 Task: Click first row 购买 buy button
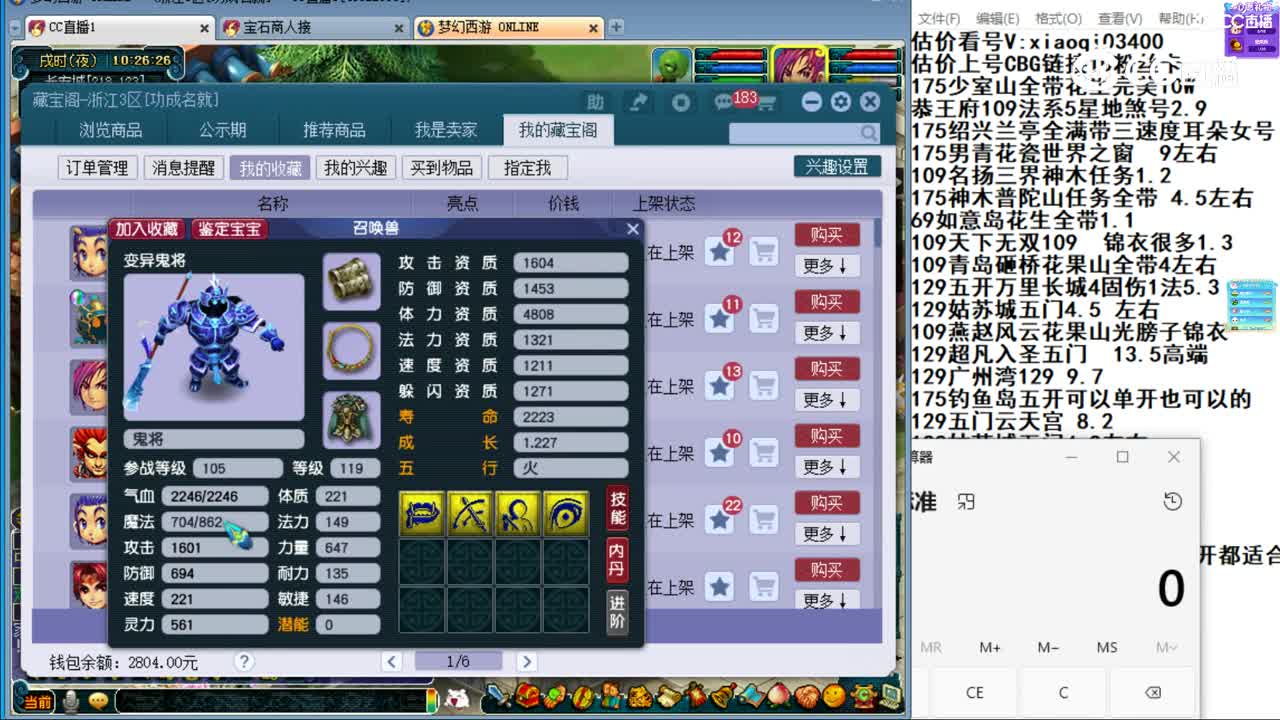(x=827, y=235)
